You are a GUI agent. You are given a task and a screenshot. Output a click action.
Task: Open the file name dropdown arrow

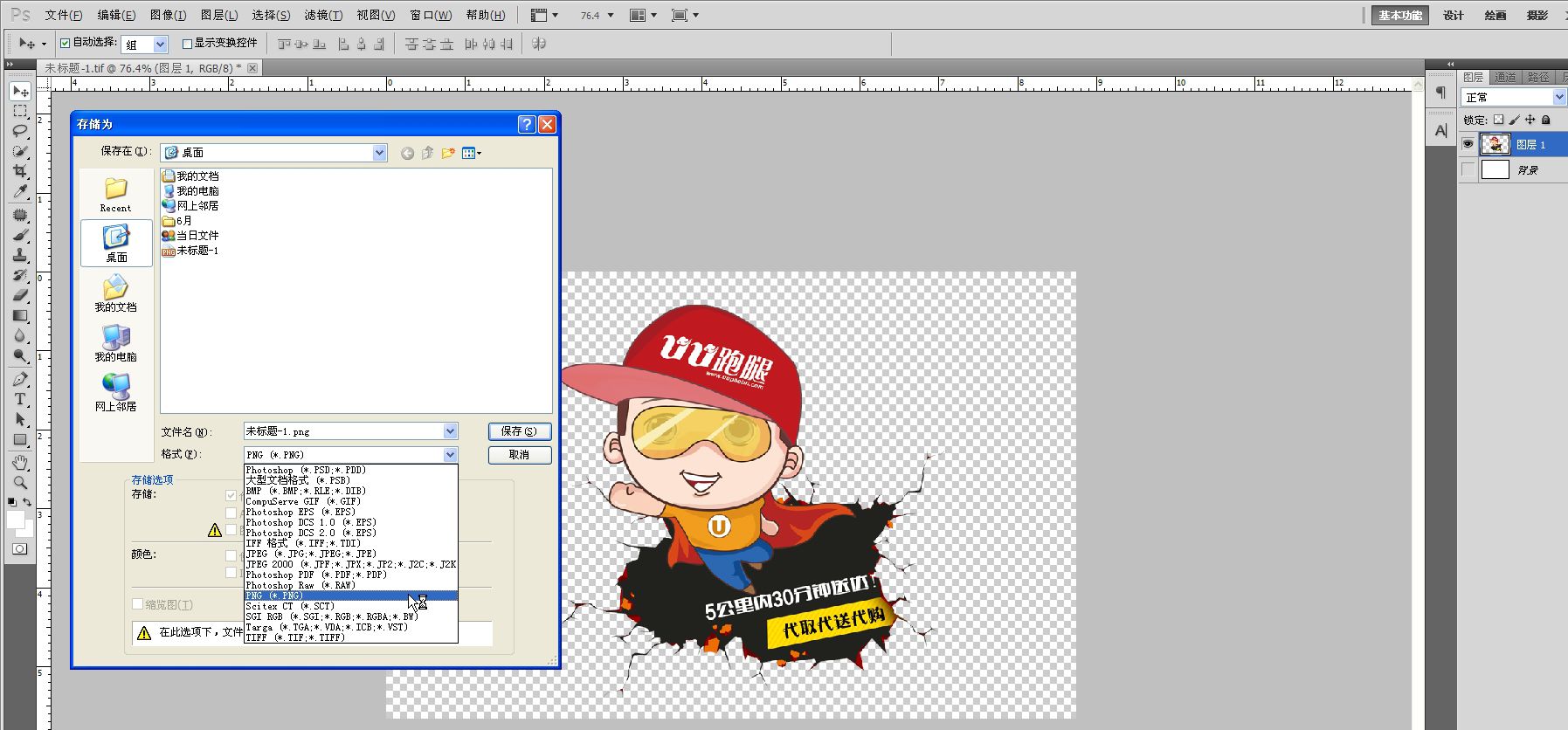450,431
